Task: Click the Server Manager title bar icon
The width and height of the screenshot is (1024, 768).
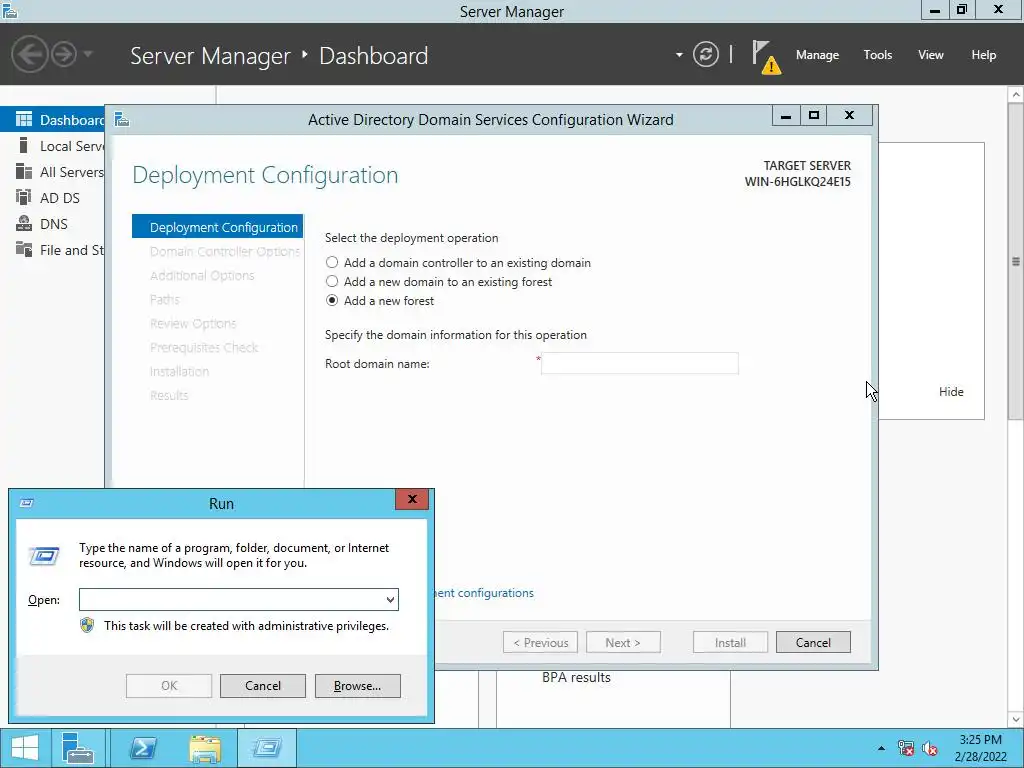Action: point(9,11)
